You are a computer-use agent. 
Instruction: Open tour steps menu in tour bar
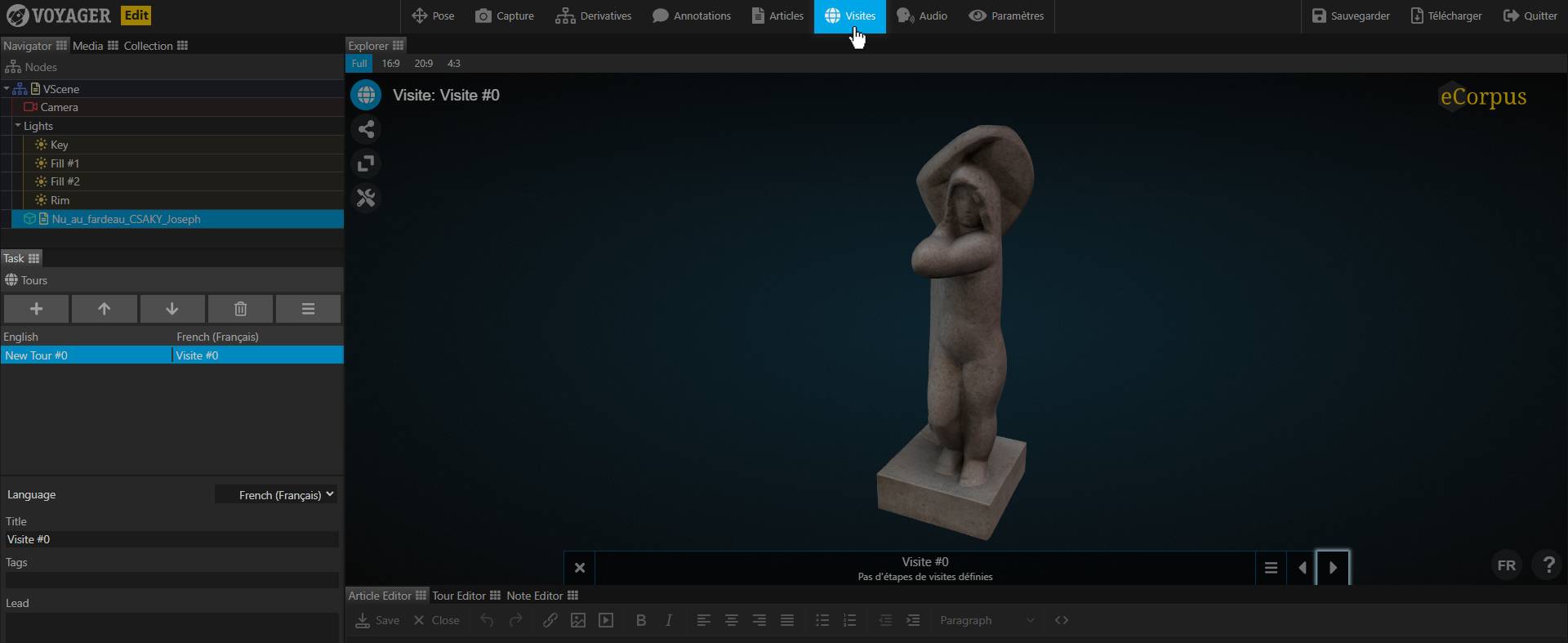(x=1271, y=568)
